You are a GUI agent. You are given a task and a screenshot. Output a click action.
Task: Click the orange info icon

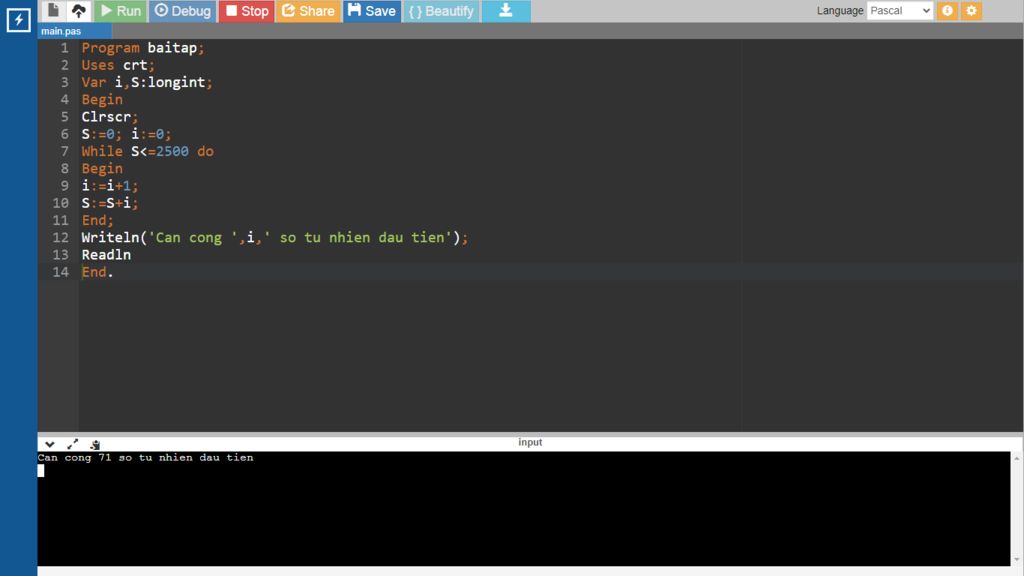click(x=947, y=10)
